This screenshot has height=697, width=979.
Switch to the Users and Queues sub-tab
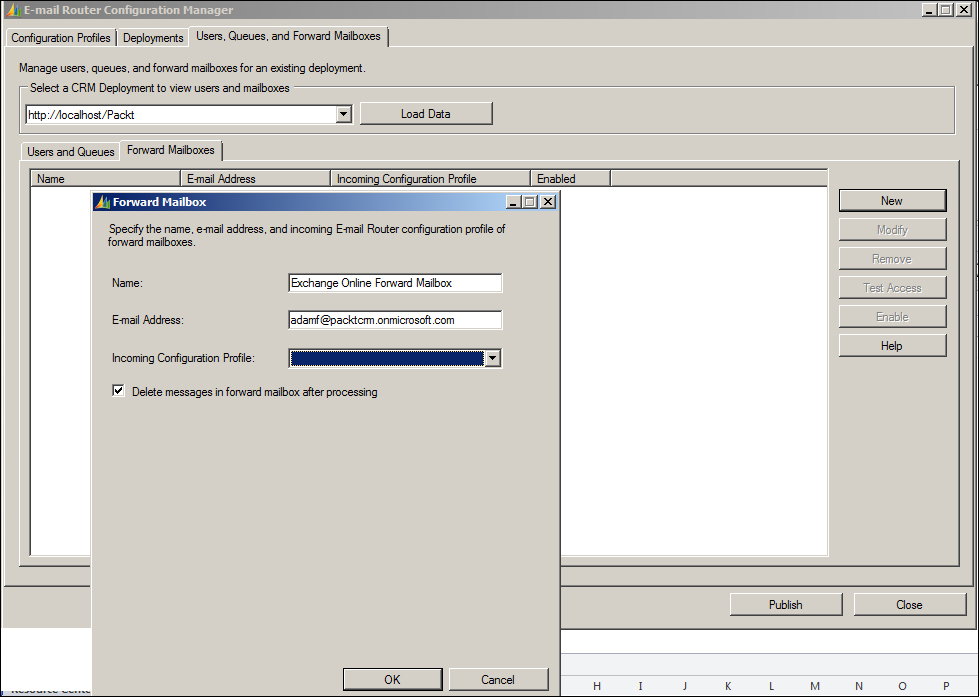71,152
